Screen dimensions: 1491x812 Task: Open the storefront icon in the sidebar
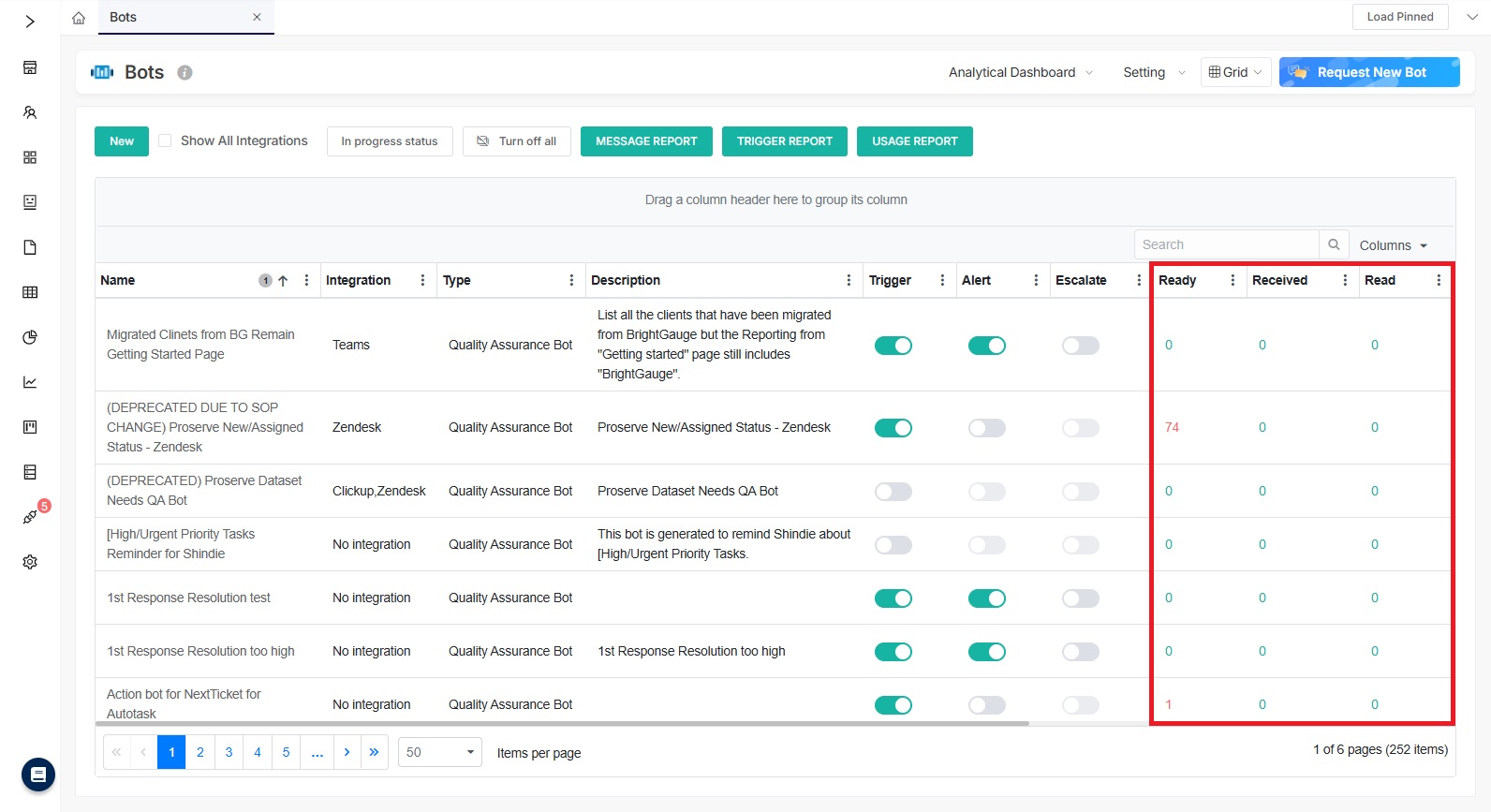[30, 67]
